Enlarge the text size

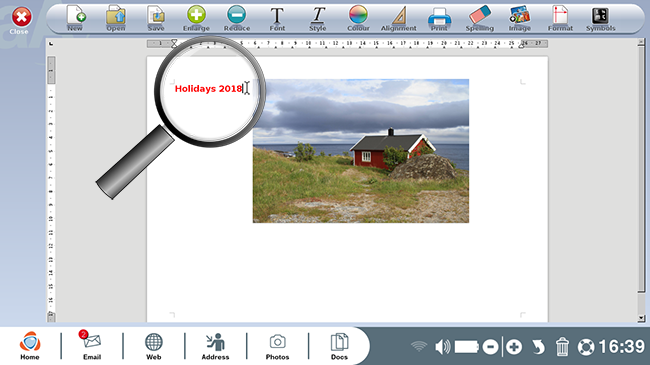(x=196, y=19)
